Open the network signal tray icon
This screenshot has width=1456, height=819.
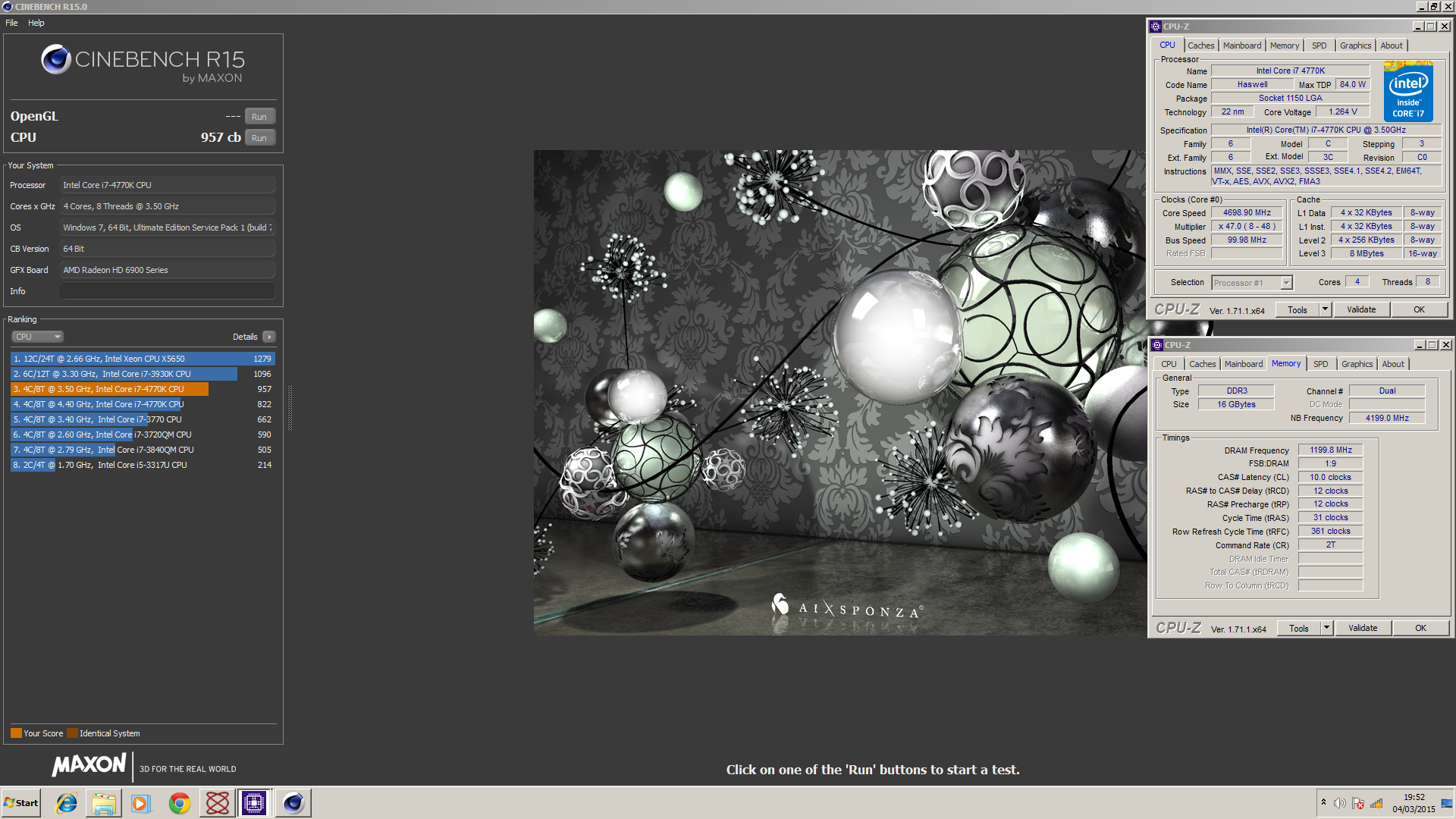[x=1376, y=803]
